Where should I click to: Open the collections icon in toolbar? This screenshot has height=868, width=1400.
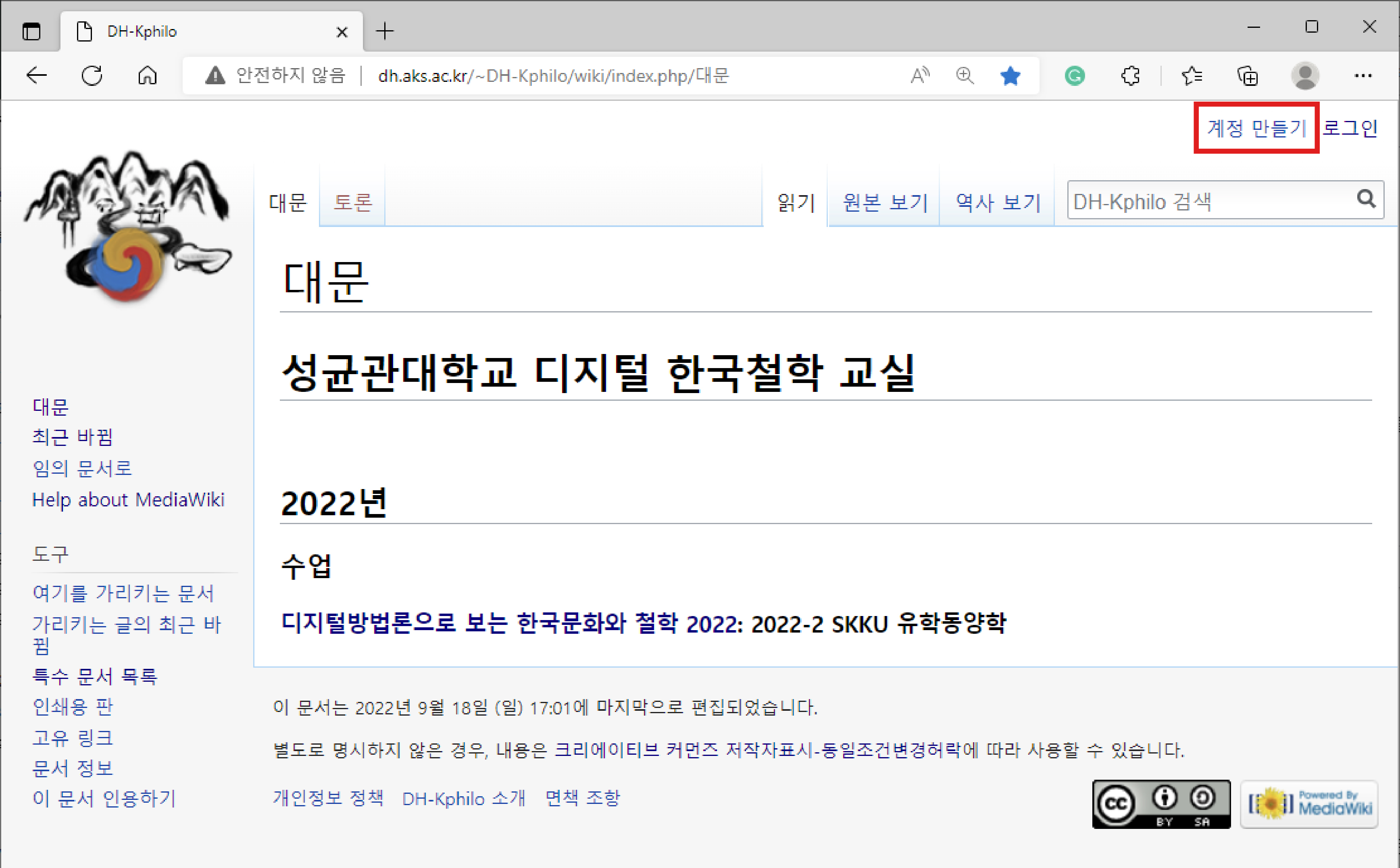[1248, 75]
